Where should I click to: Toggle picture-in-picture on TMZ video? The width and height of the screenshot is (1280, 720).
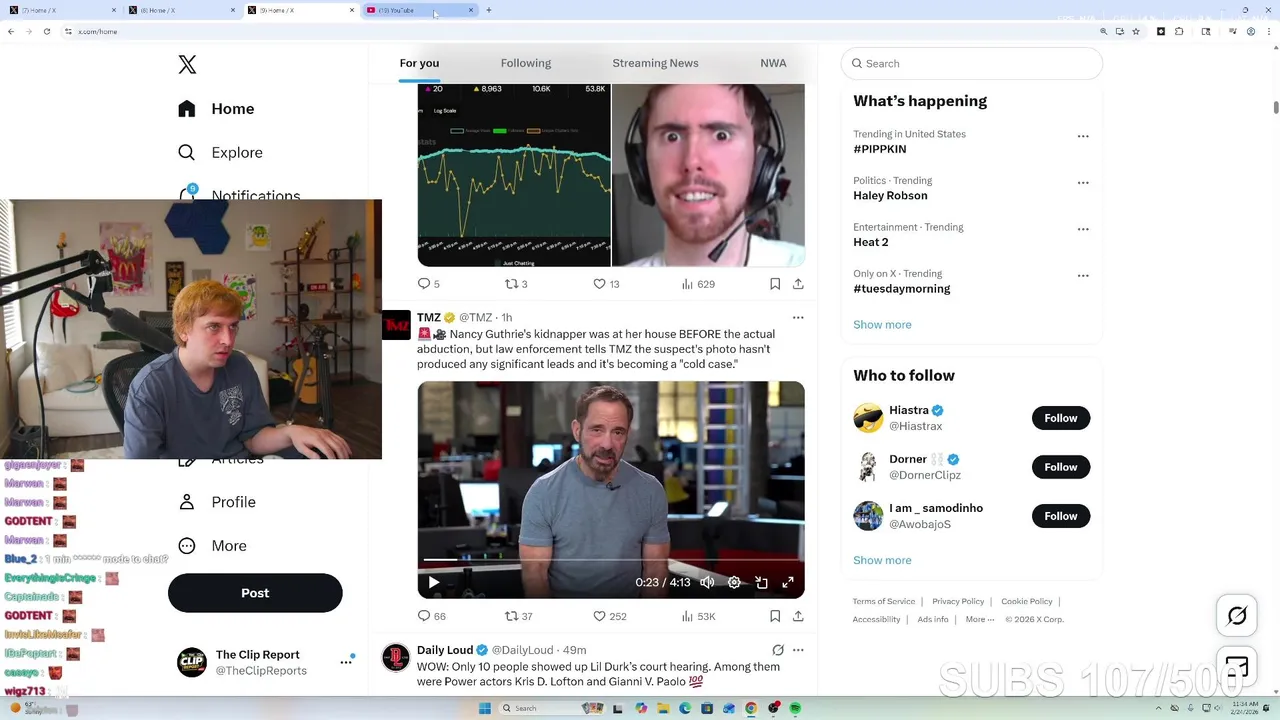point(761,582)
